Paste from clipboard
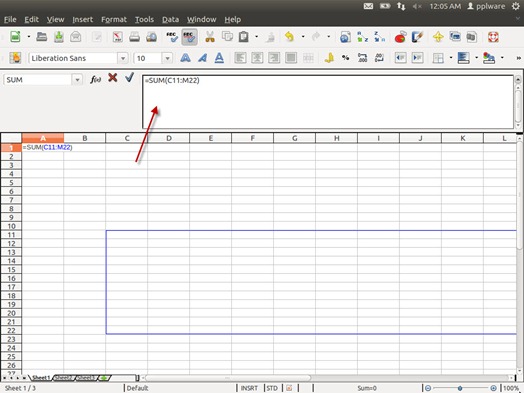524x393 pixels. point(244,36)
